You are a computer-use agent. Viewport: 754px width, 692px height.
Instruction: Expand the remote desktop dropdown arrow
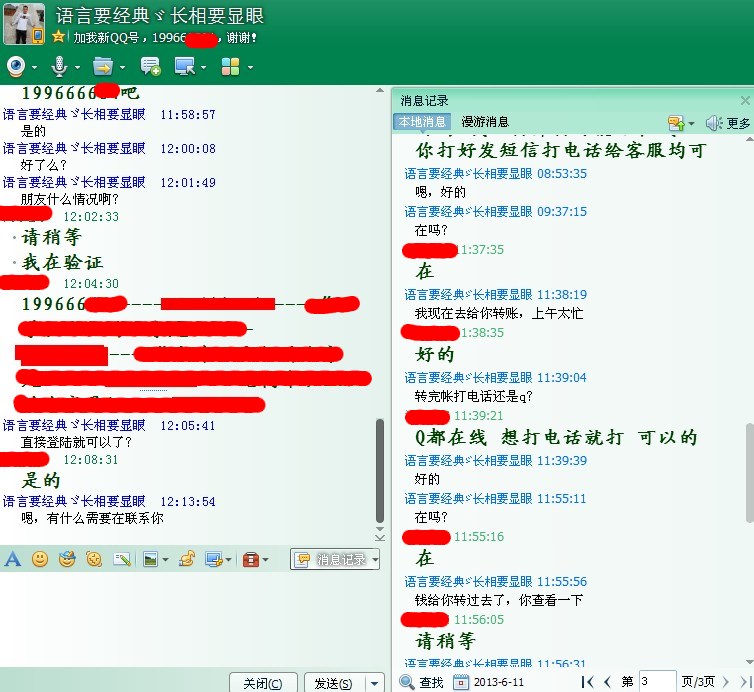(204, 67)
